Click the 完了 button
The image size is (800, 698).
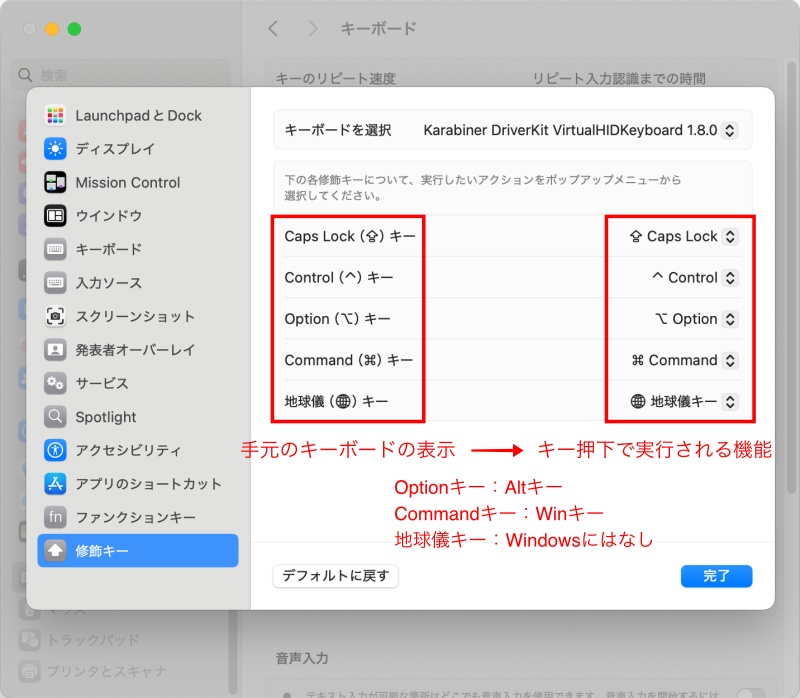coord(716,576)
